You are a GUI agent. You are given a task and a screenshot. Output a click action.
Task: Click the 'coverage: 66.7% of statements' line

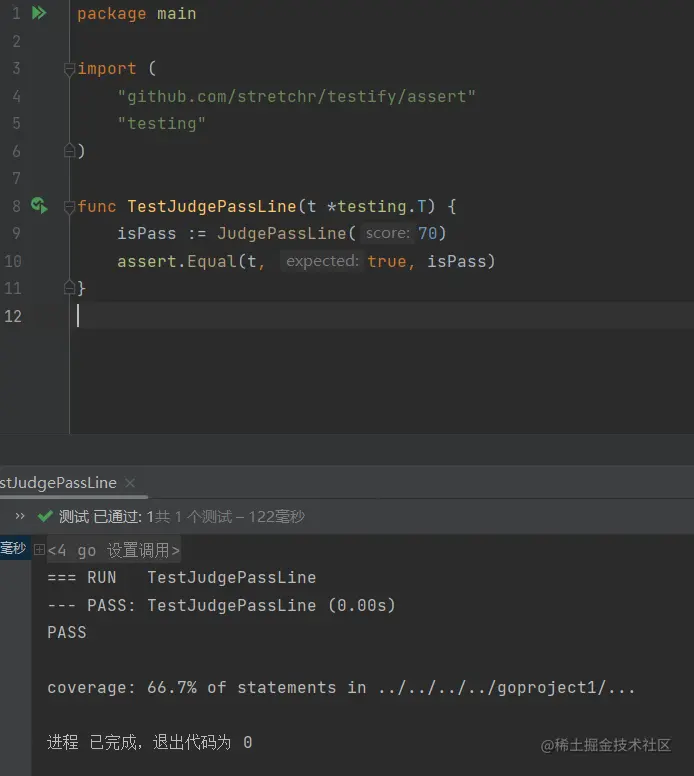click(x=341, y=687)
